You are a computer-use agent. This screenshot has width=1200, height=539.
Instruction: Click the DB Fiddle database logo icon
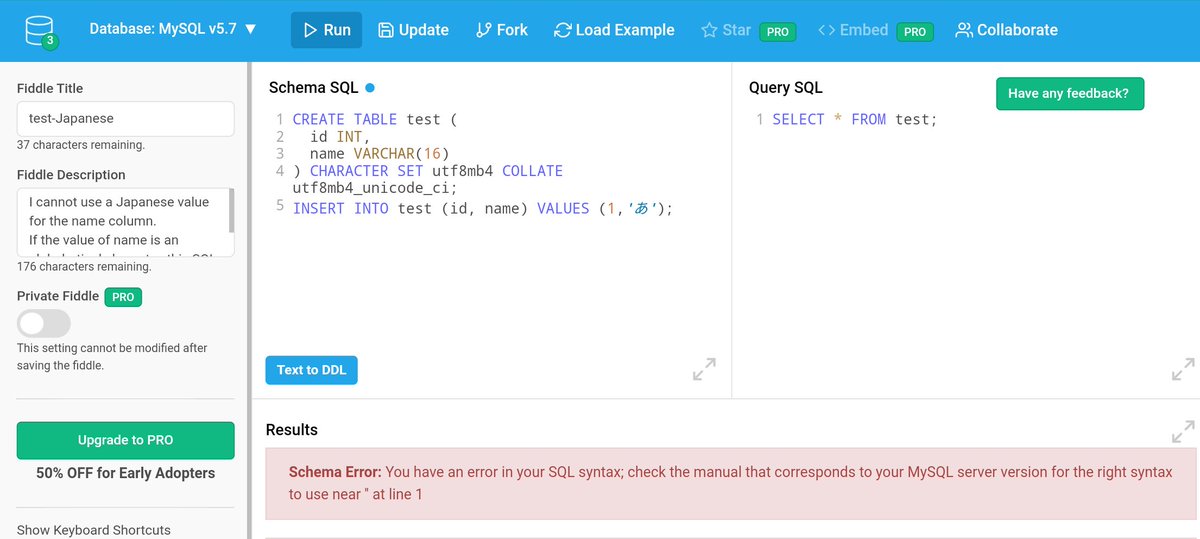[40, 31]
